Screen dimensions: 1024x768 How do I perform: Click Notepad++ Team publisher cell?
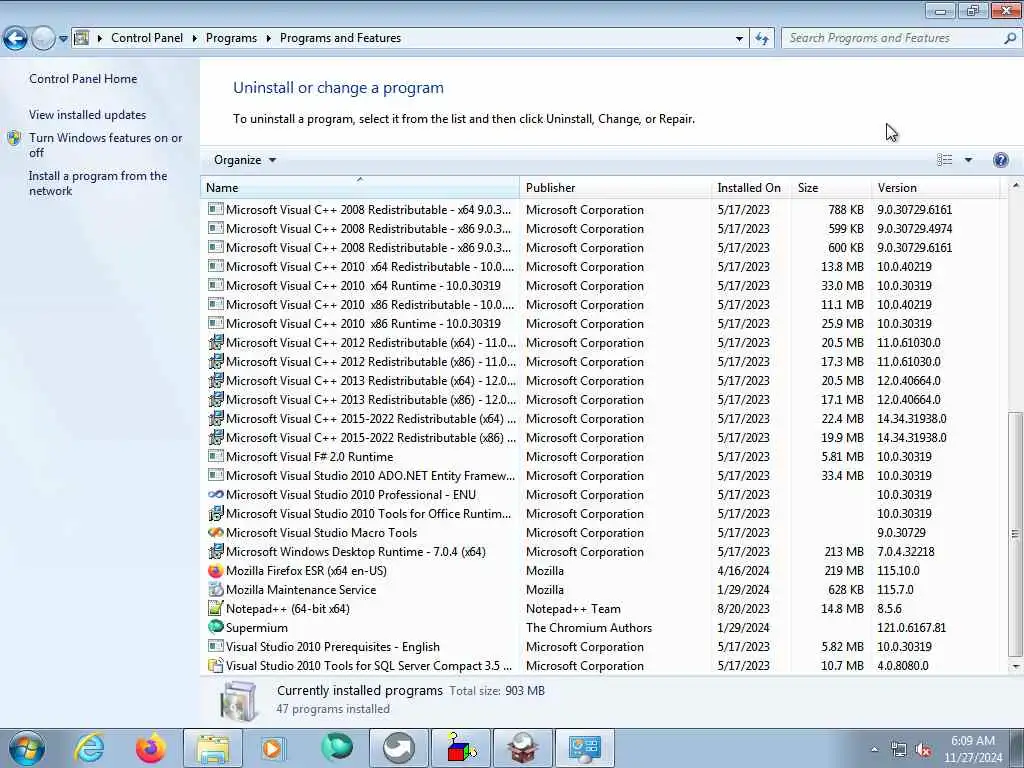click(573, 609)
